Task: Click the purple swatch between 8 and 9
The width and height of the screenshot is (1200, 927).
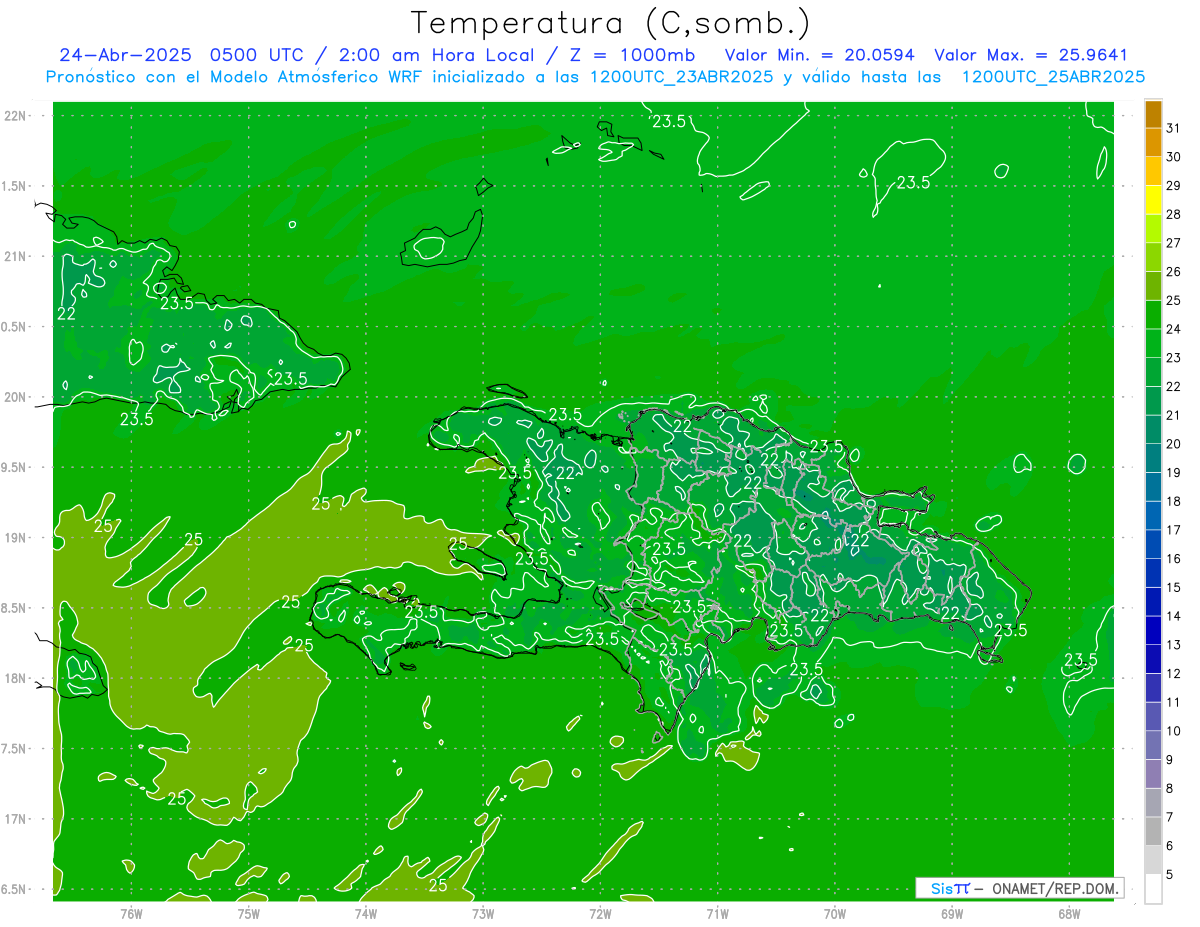Action: (x=1153, y=774)
